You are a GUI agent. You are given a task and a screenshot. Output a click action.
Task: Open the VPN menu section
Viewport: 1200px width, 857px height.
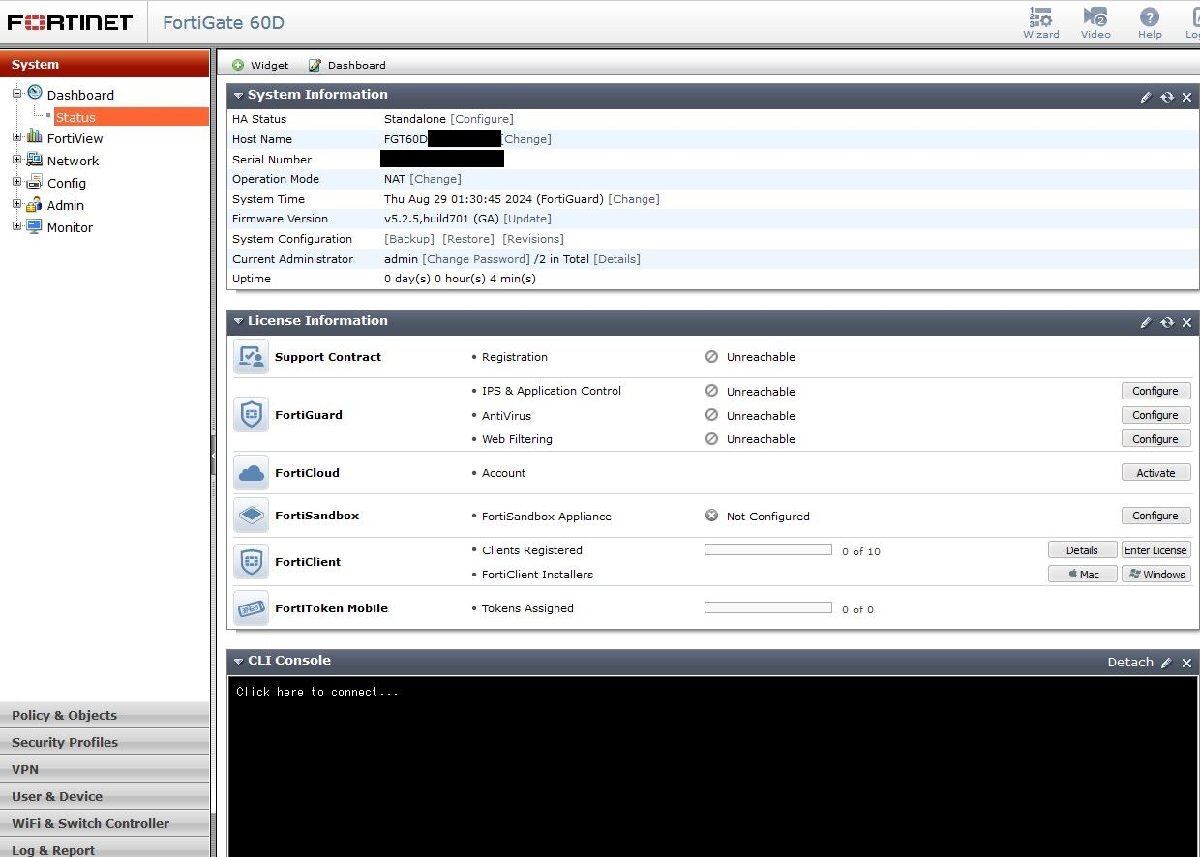click(x=26, y=769)
